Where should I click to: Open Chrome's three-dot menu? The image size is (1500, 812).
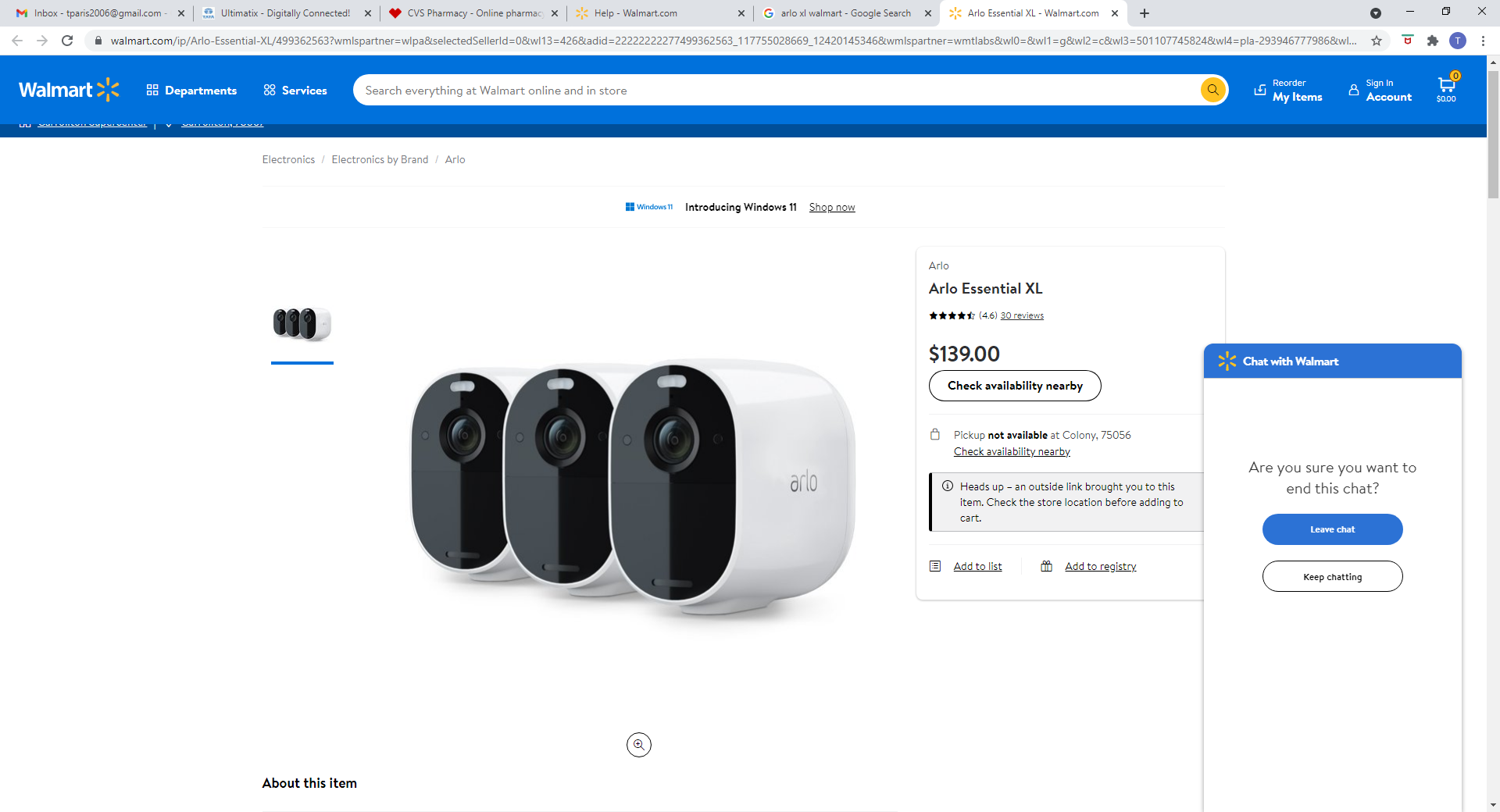coord(1483,41)
